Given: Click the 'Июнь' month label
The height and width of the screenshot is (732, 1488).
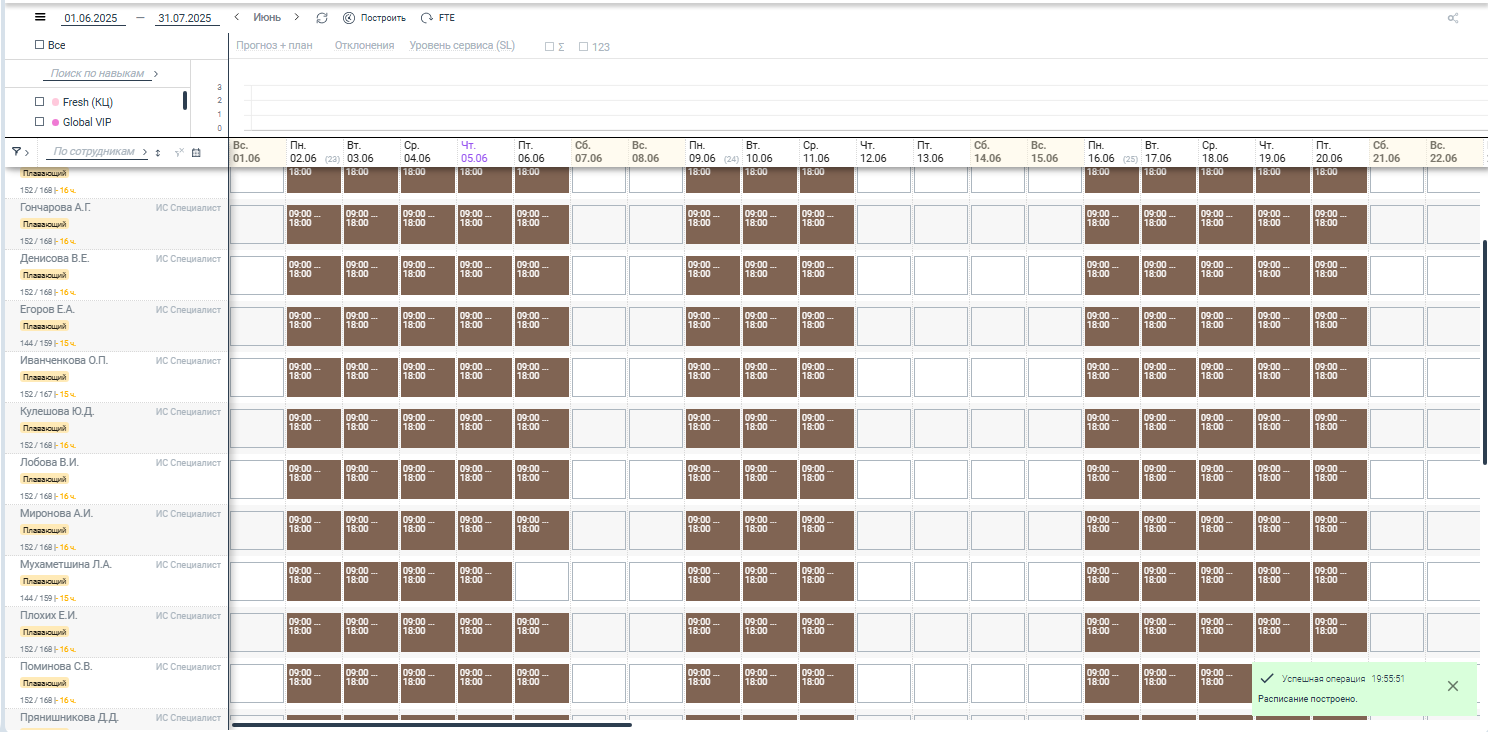Looking at the screenshot, I should (267, 18).
